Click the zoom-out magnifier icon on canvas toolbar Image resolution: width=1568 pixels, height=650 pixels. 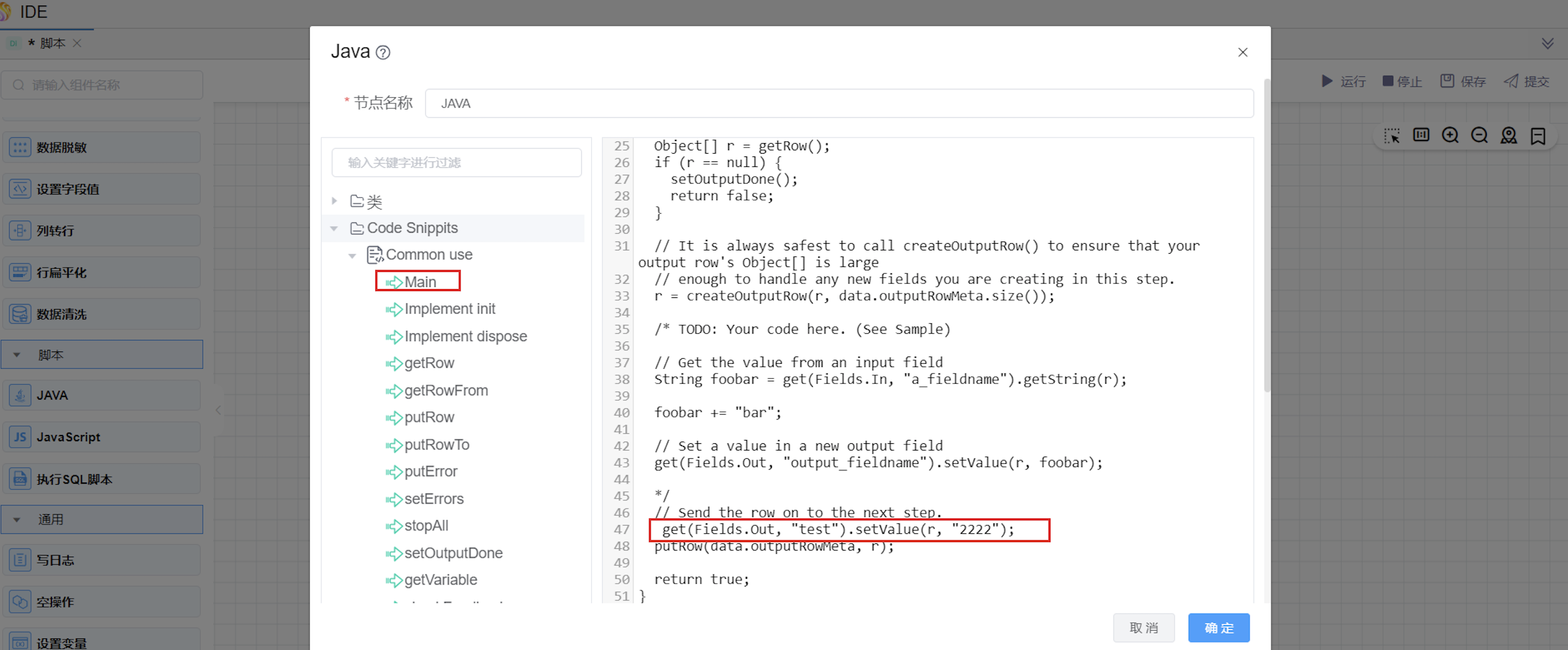pyautogui.click(x=1479, y=135)
